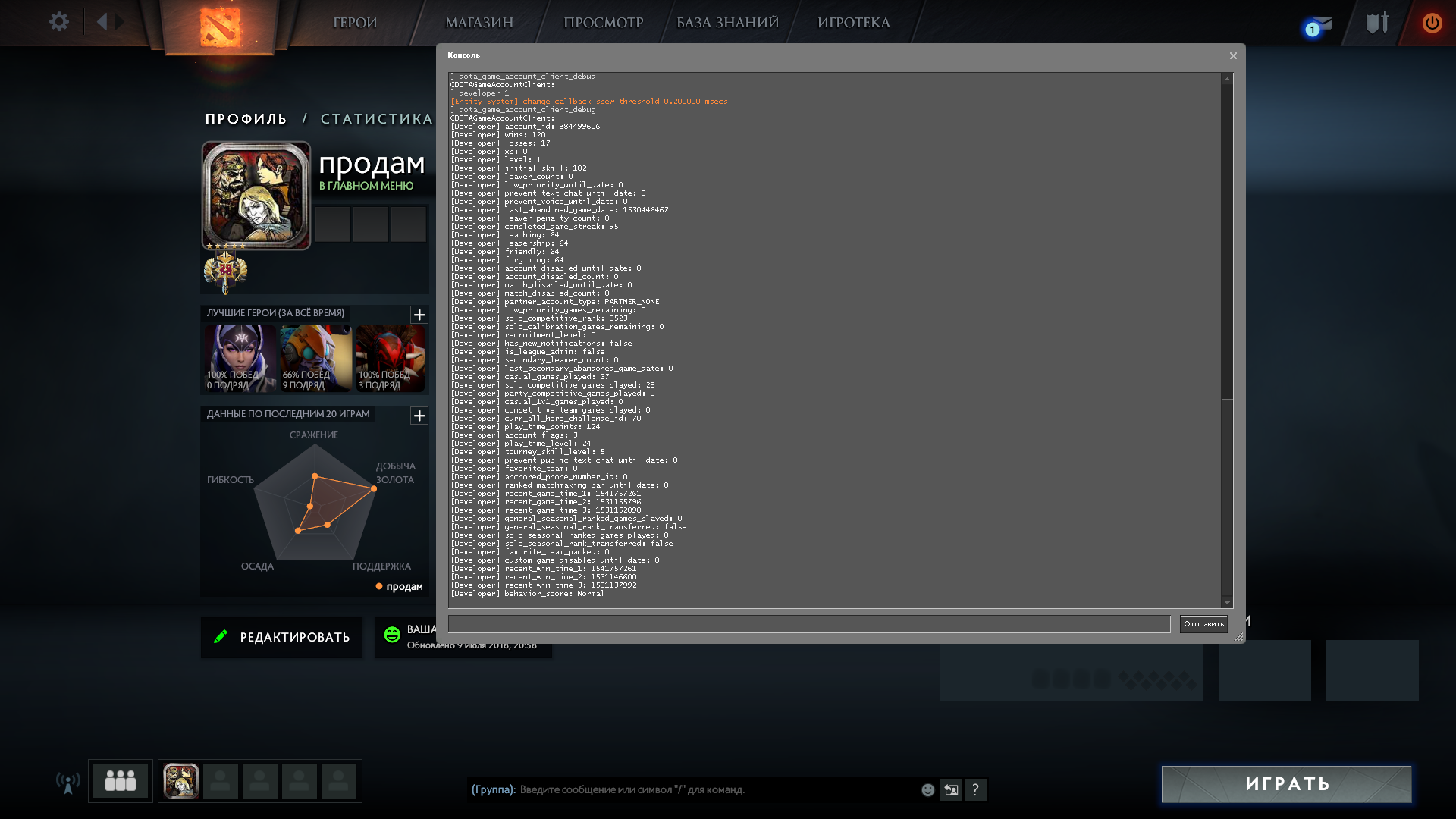Focus the group chat message field

(690, 790)
